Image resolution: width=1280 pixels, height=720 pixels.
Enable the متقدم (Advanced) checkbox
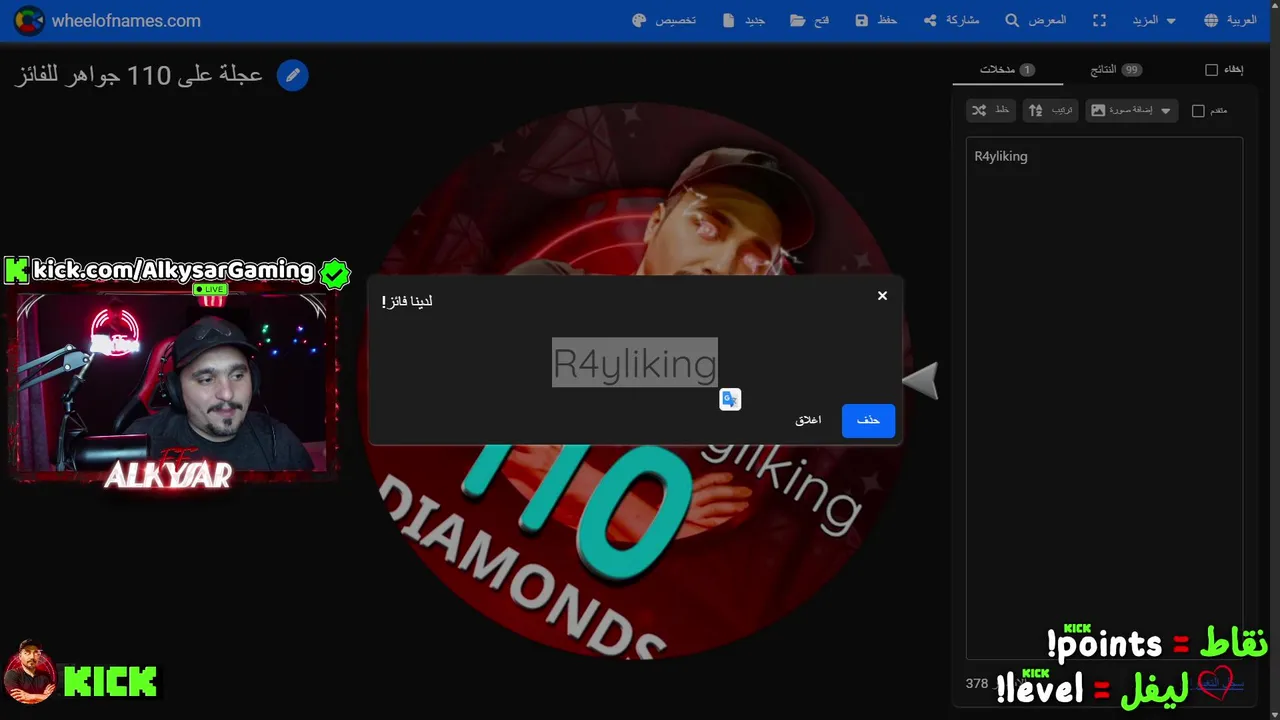click(1198, 111)
